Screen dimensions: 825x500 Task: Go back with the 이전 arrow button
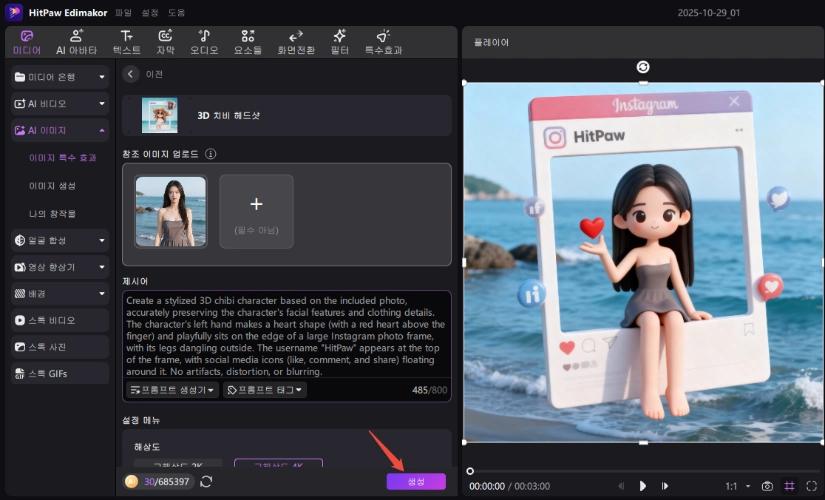[x=130, y=74]
